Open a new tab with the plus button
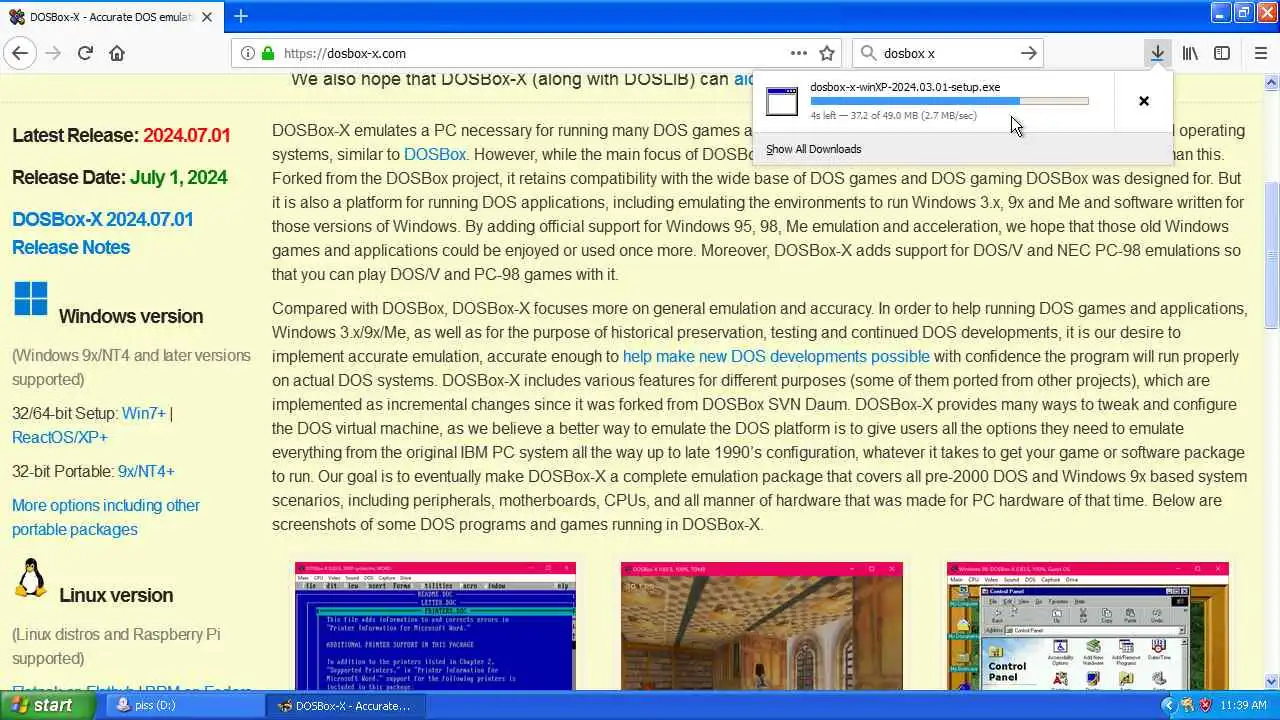The width and height of the screenshot is (1280, 720). (241, 16)
